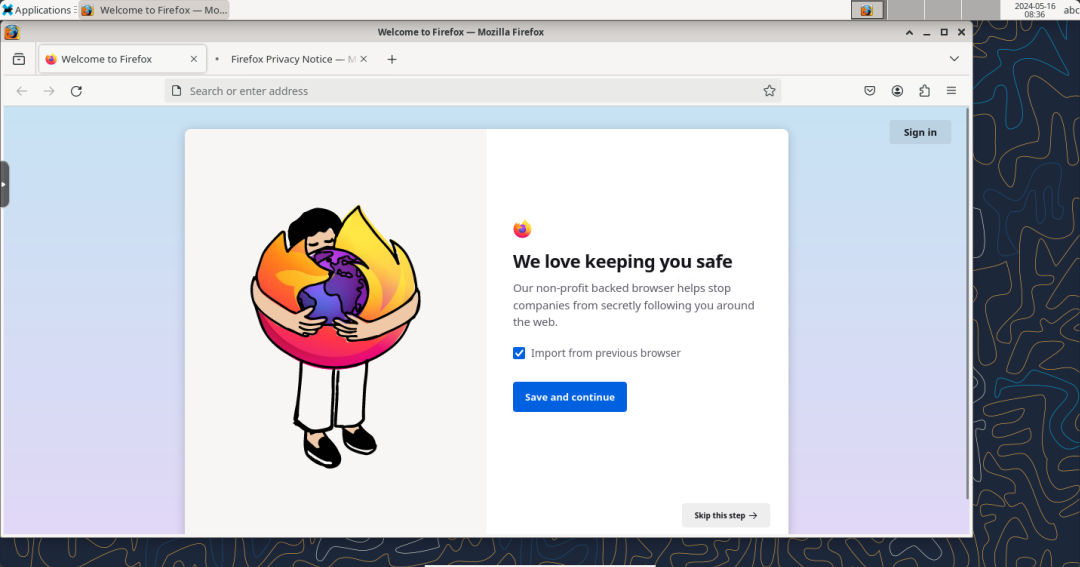
Task: Click the We love keeping you safe heading
Action: [x=623, y=262]
